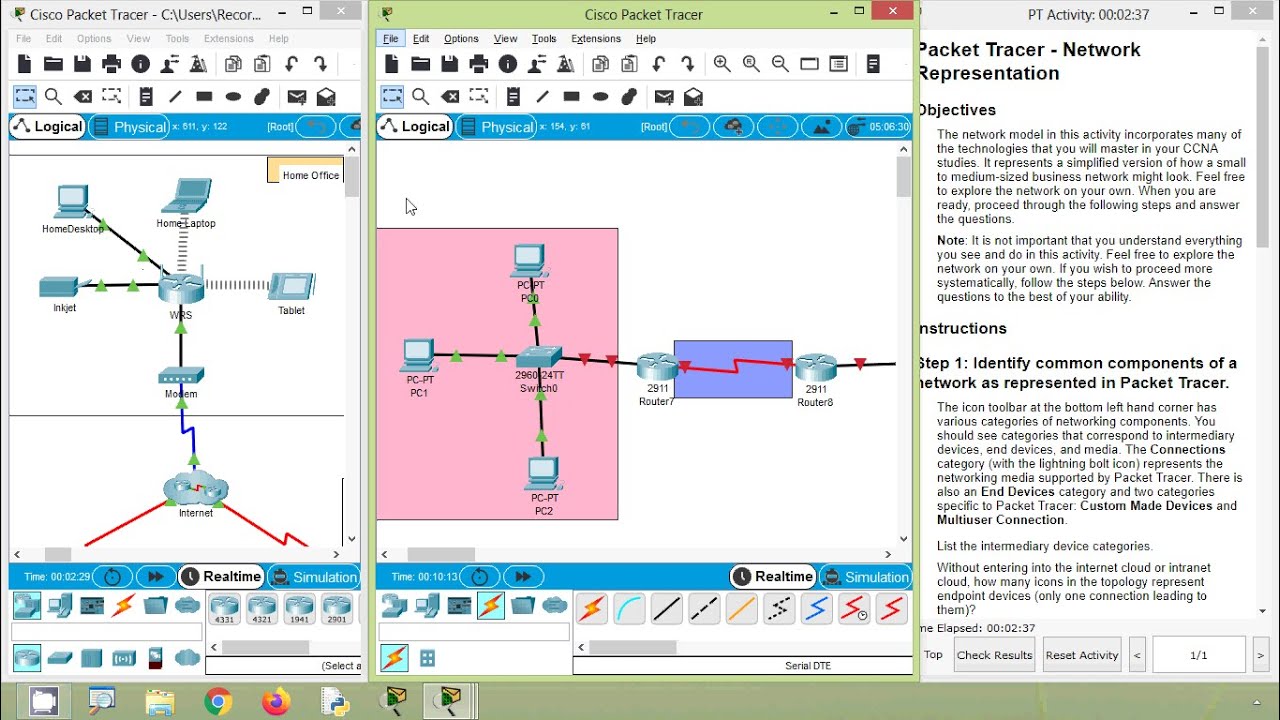Click Reset Activity button
Viewport: 1280px width, 720px height.
tap(1082, 655)
